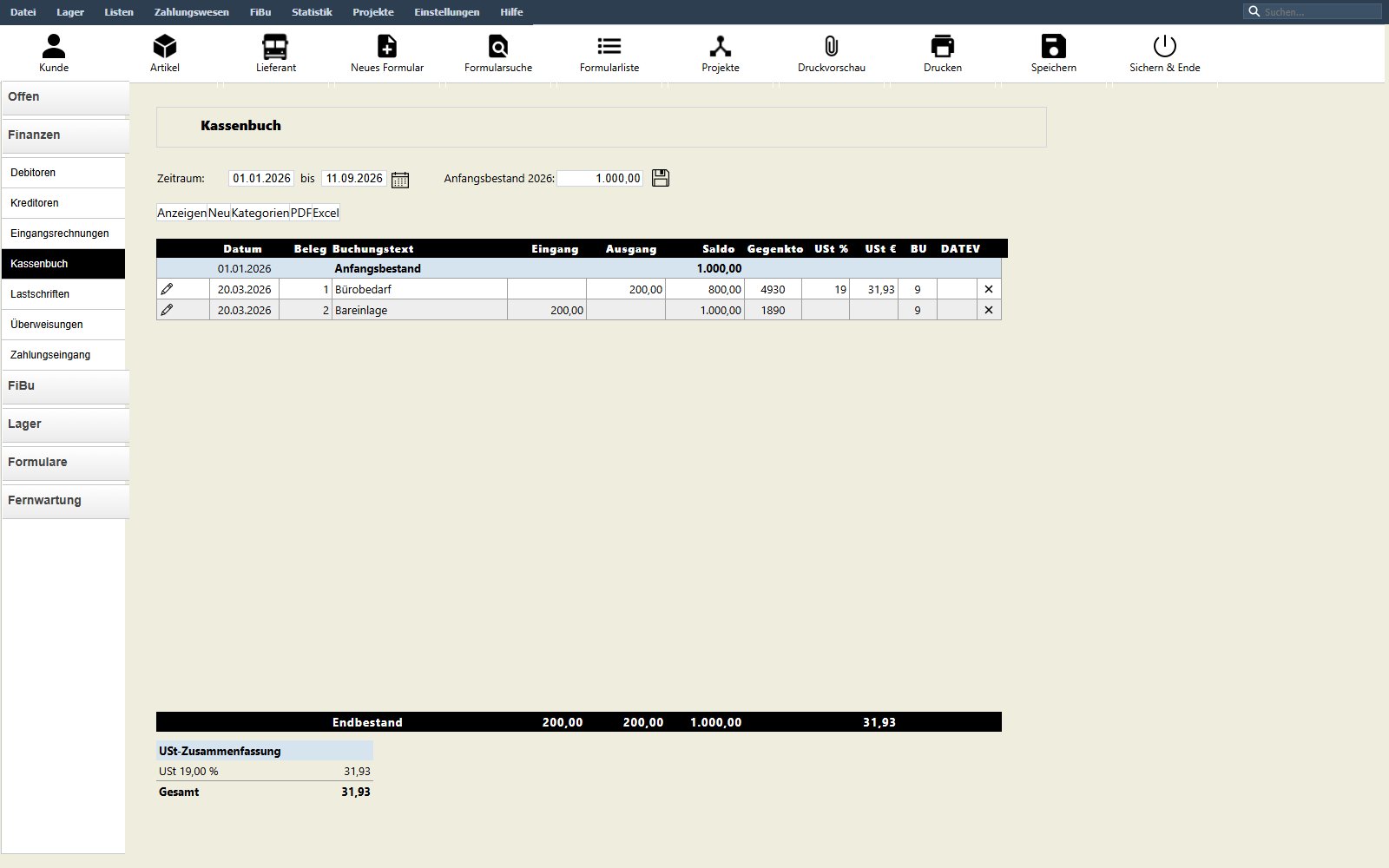Expand the Formulare sidebar section
Image resolution: width=1389 pixels, height=868 pixels.
[65, 463]
